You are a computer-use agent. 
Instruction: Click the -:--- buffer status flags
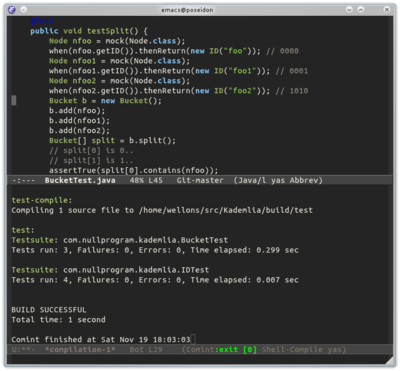tap(23, 180)
